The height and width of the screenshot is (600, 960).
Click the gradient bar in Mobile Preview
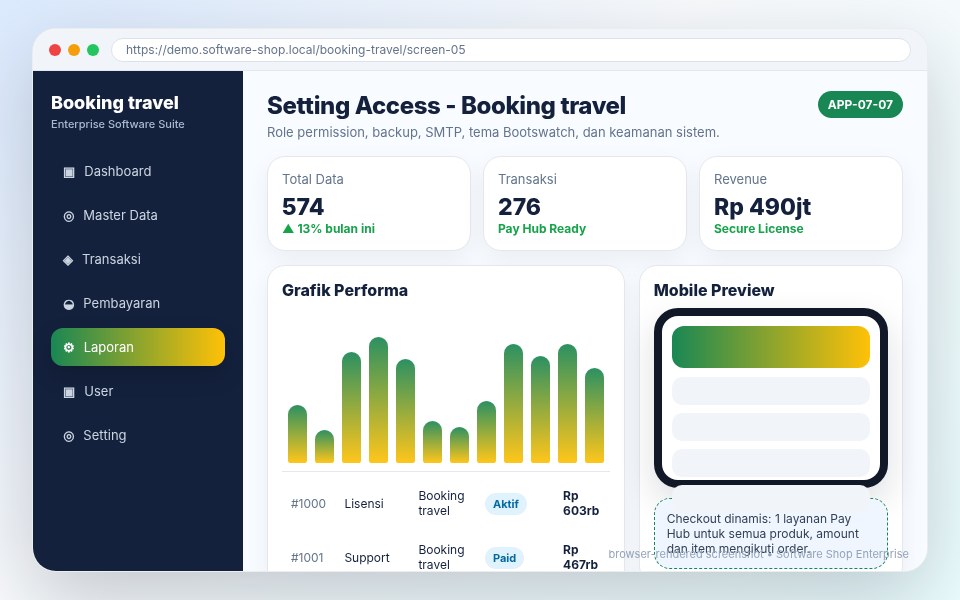pyautogui.click(x=771, y=347)
